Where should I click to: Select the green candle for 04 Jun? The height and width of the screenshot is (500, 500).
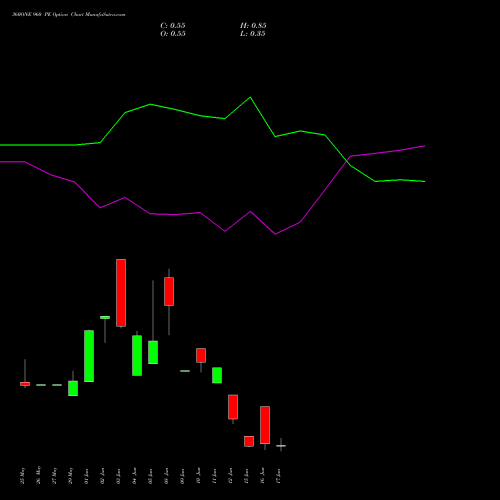[x=137, y=355]
